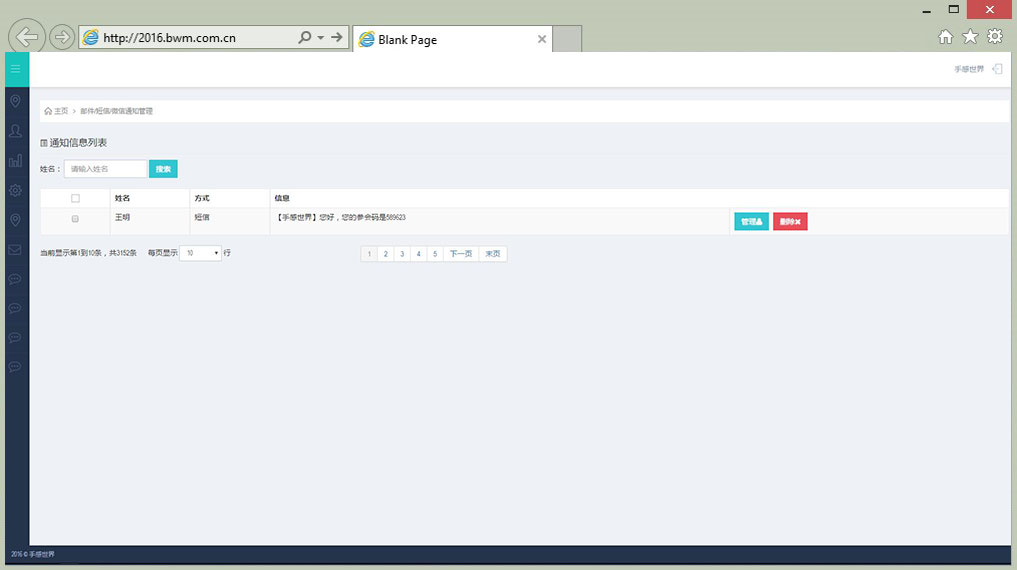Go to page 4 in pagination
Screen dimensions: 1017x570
(x=418, y=254)
